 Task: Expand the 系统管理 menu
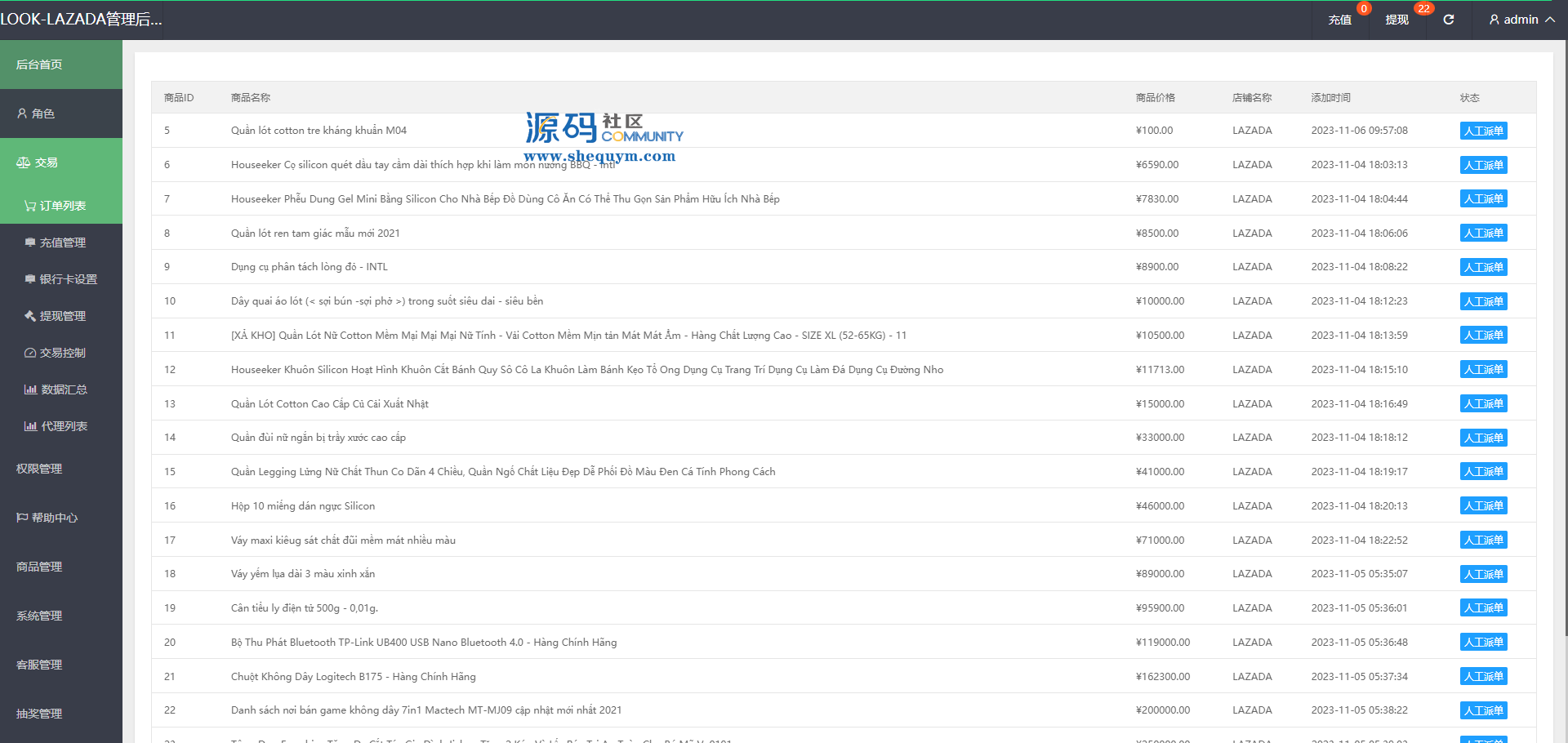click(61, 616)
